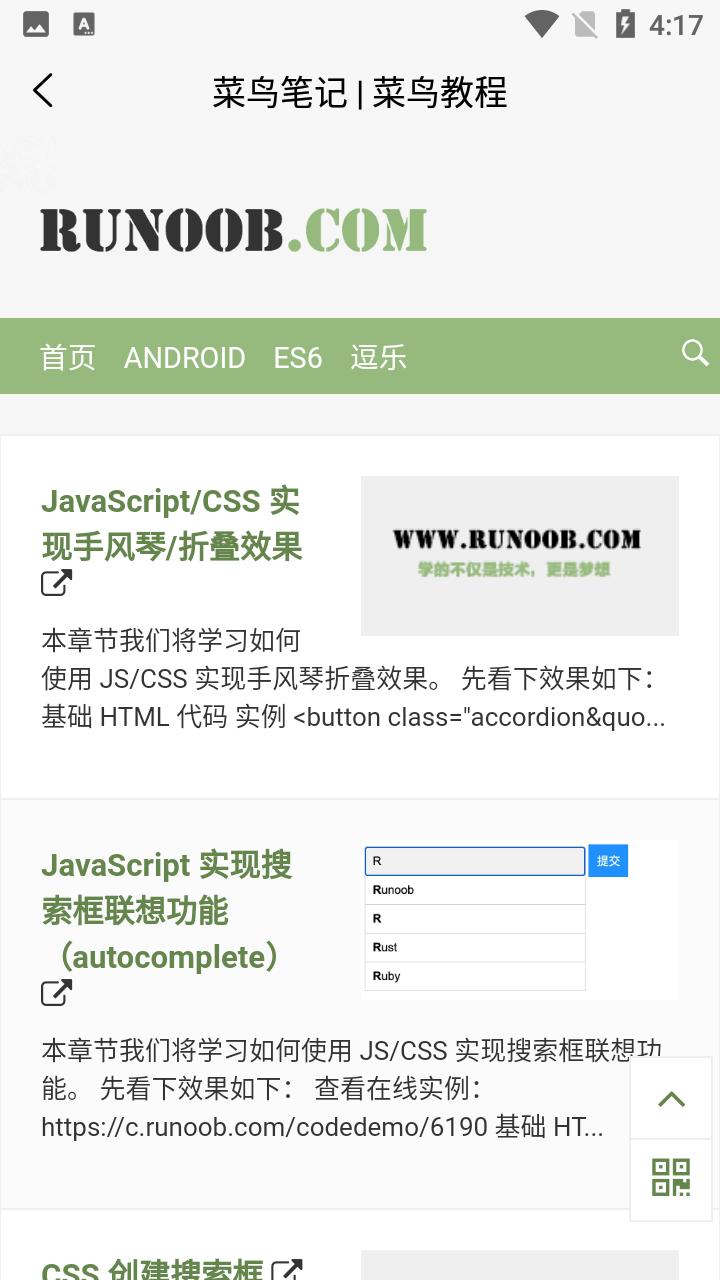Tap the scroll-to-top chevron button
This screenshot has height=1280, width=720.
pos(671,1099)
